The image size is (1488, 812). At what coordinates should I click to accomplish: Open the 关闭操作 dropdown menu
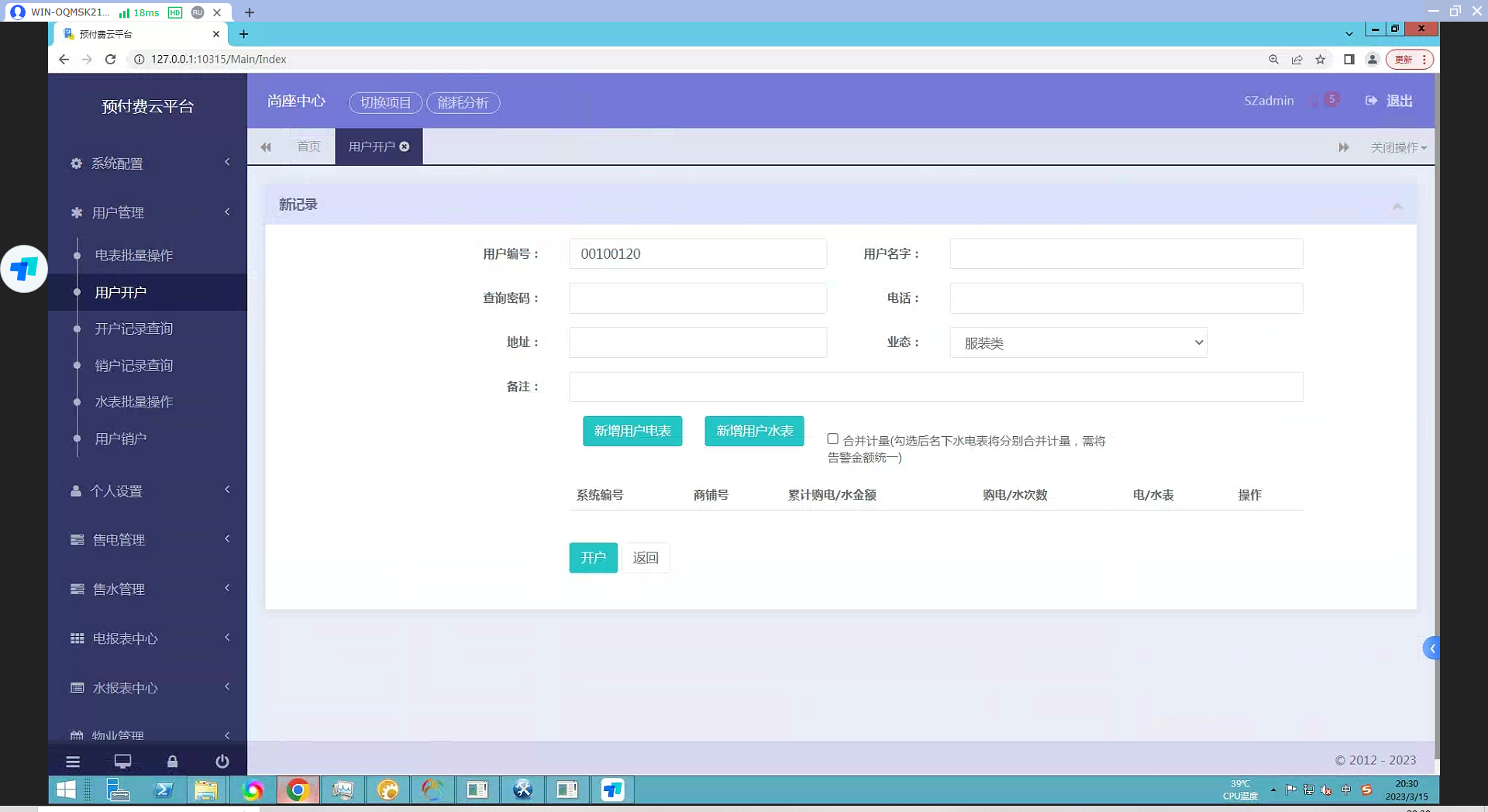(x=1398, y=147)
